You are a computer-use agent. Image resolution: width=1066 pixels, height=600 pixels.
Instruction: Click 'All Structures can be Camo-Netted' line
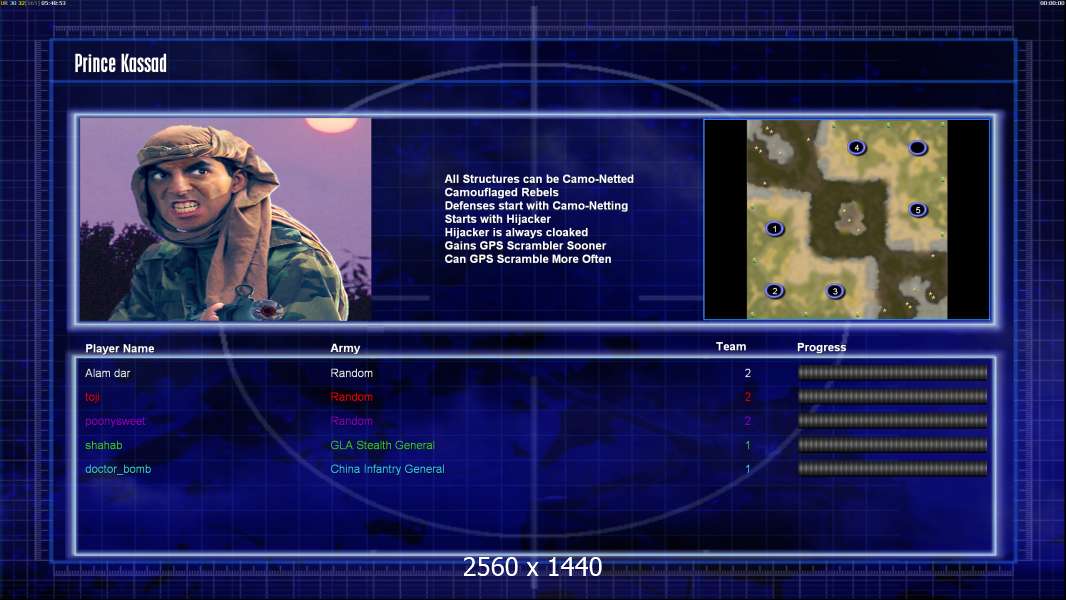[x=539, y=179]
